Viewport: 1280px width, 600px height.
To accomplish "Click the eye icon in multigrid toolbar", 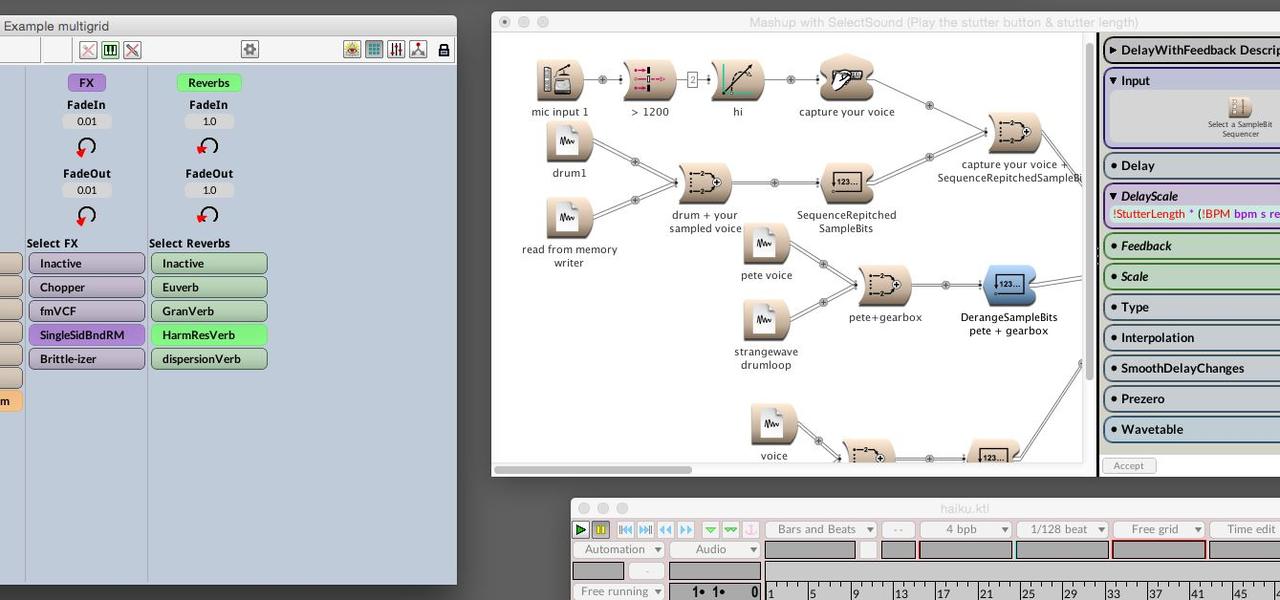I will coord(352,49).
